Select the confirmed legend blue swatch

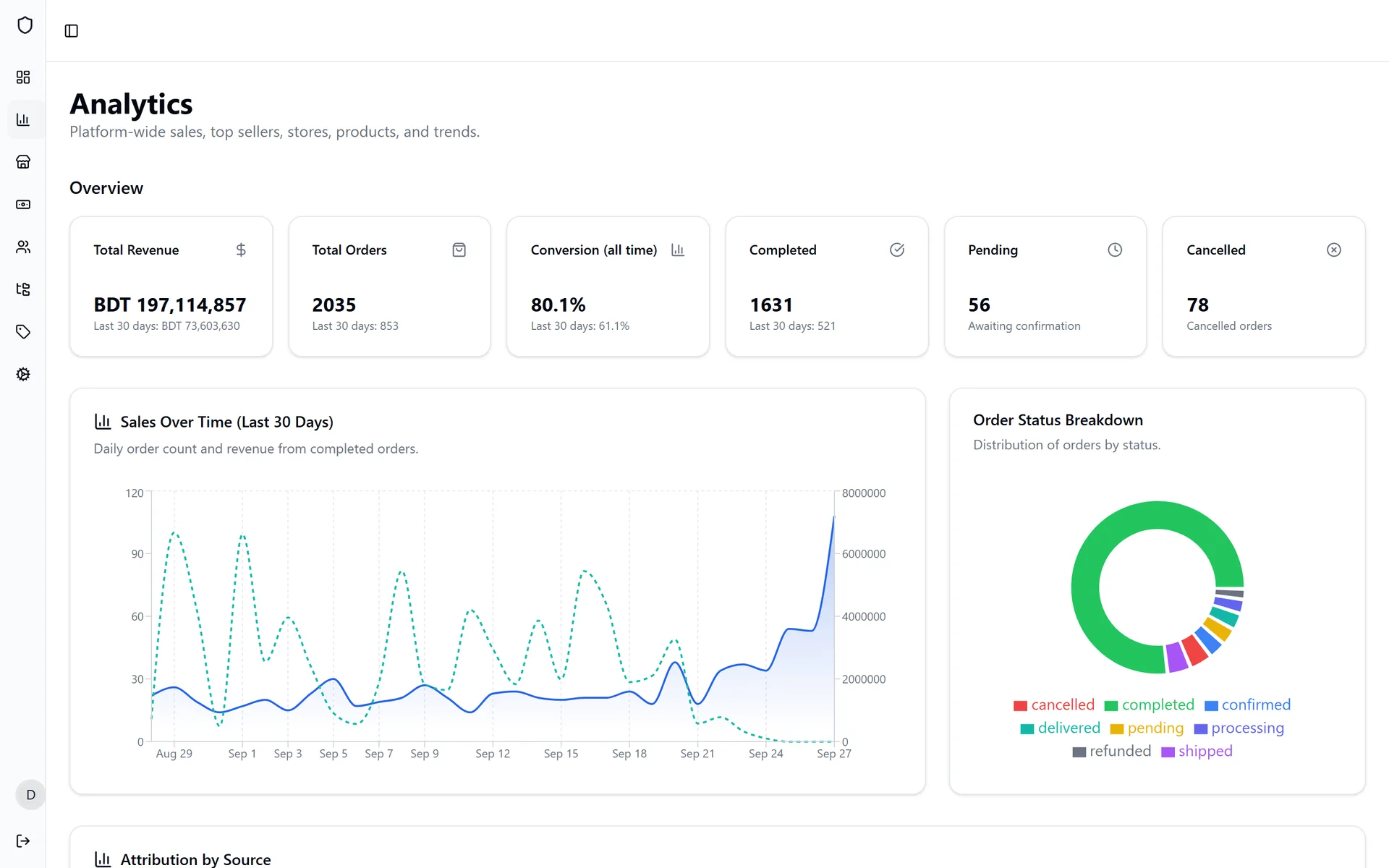1211,706
